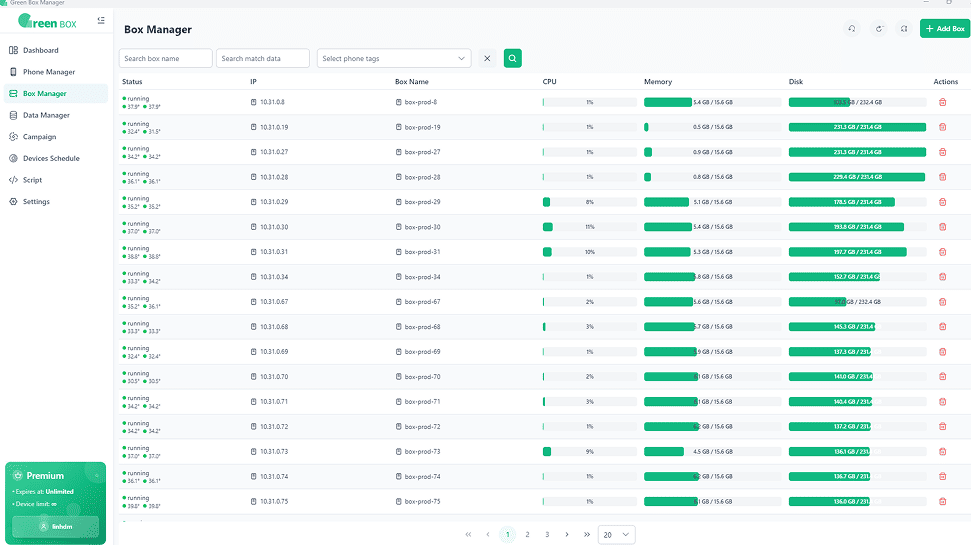Click the first refresh icon beside Add Box

click(x=852, y=28)
